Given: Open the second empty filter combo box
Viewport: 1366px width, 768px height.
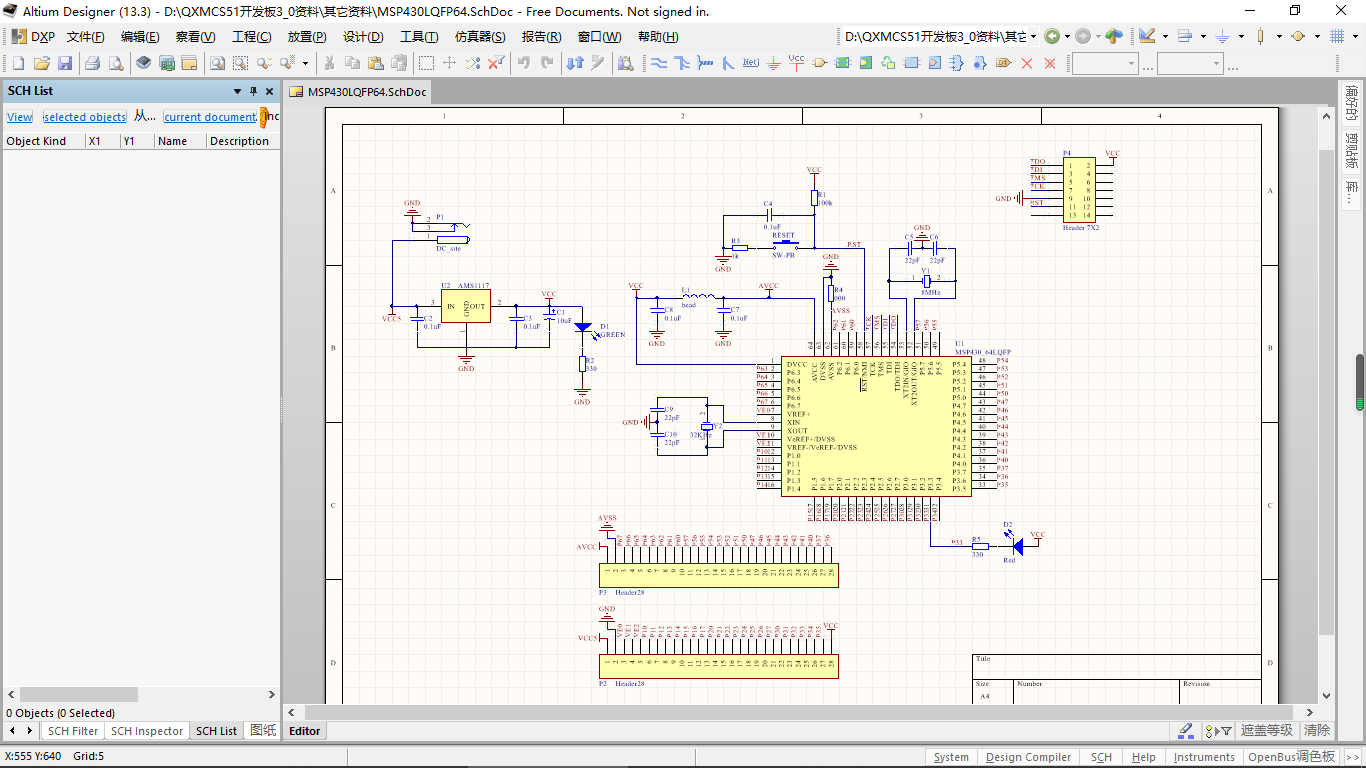Looking at the screenshot, I should (x=1190, y=63).
